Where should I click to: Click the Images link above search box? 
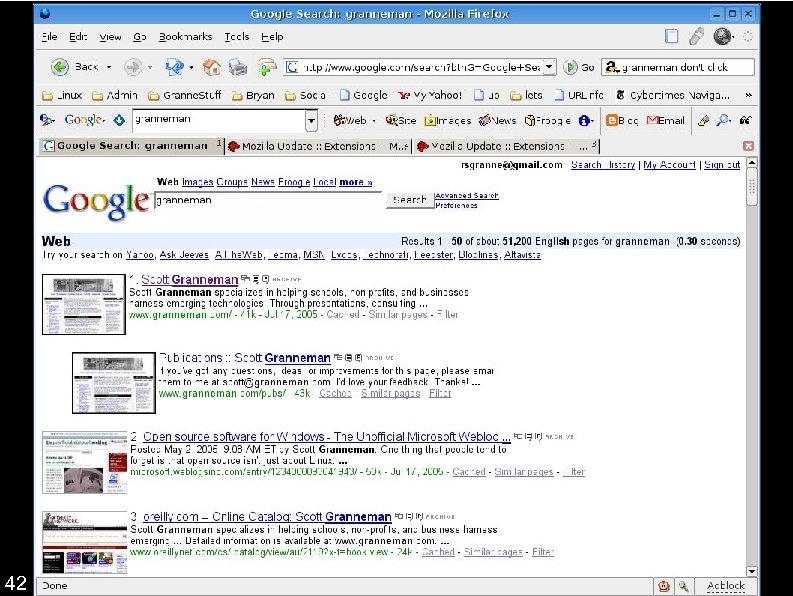[197, 182]
